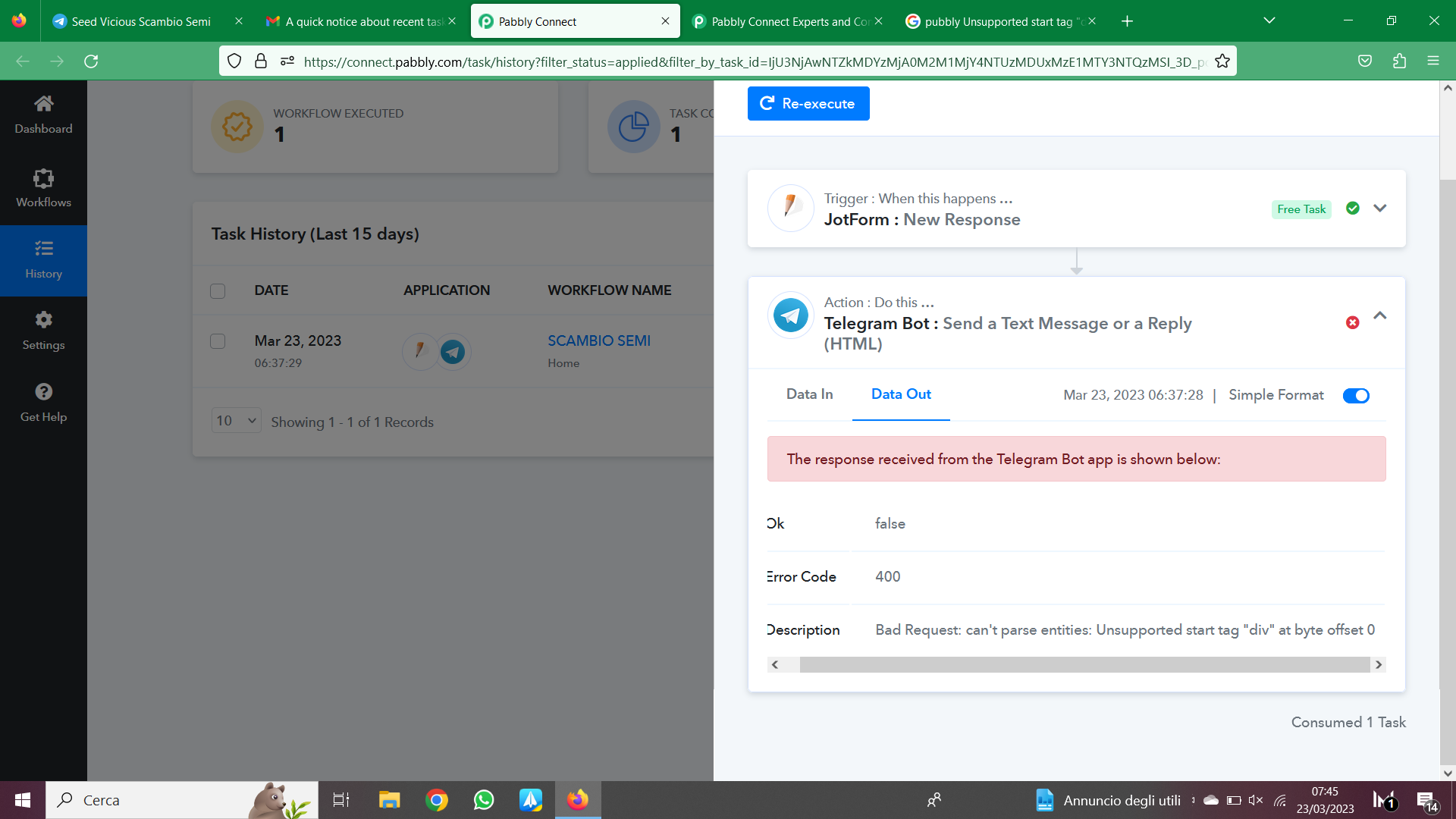
Task: Switch to the Data Out tab
Action: 901,394
